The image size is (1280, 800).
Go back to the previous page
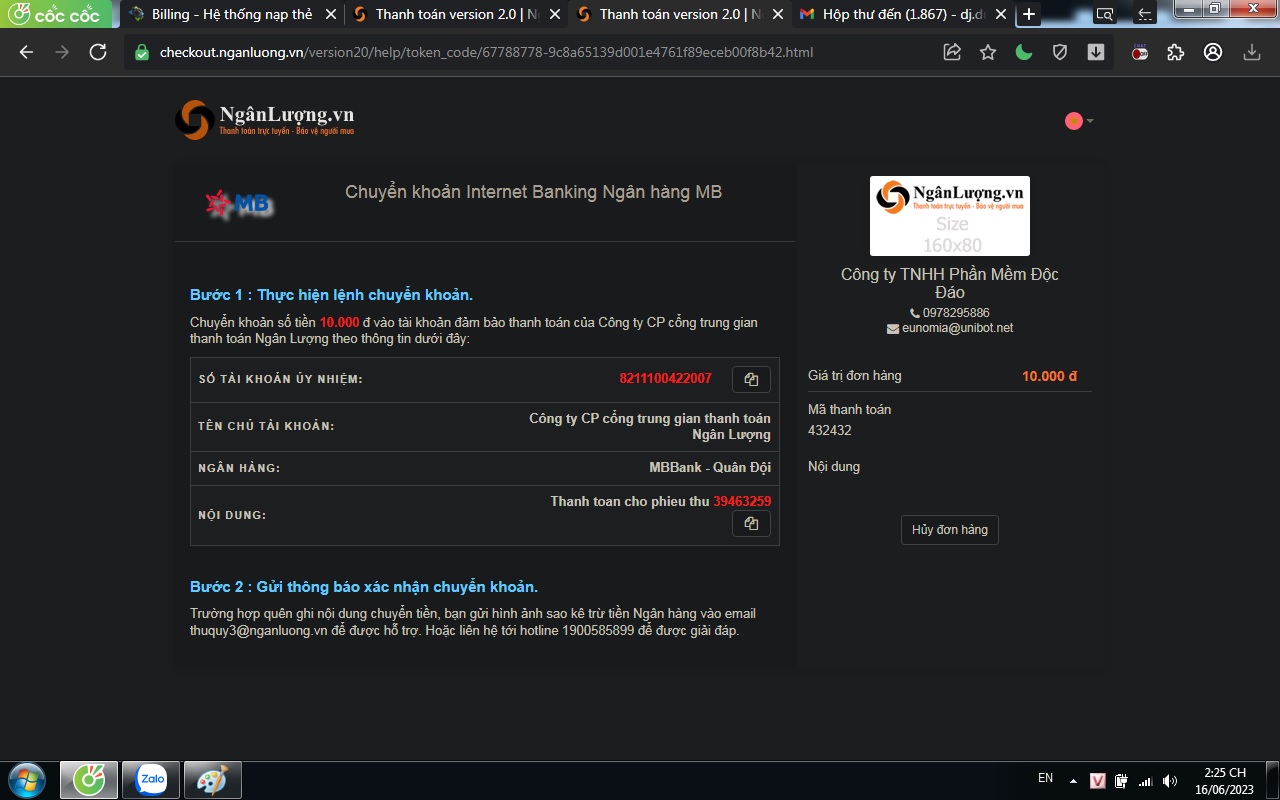point(26,52)
